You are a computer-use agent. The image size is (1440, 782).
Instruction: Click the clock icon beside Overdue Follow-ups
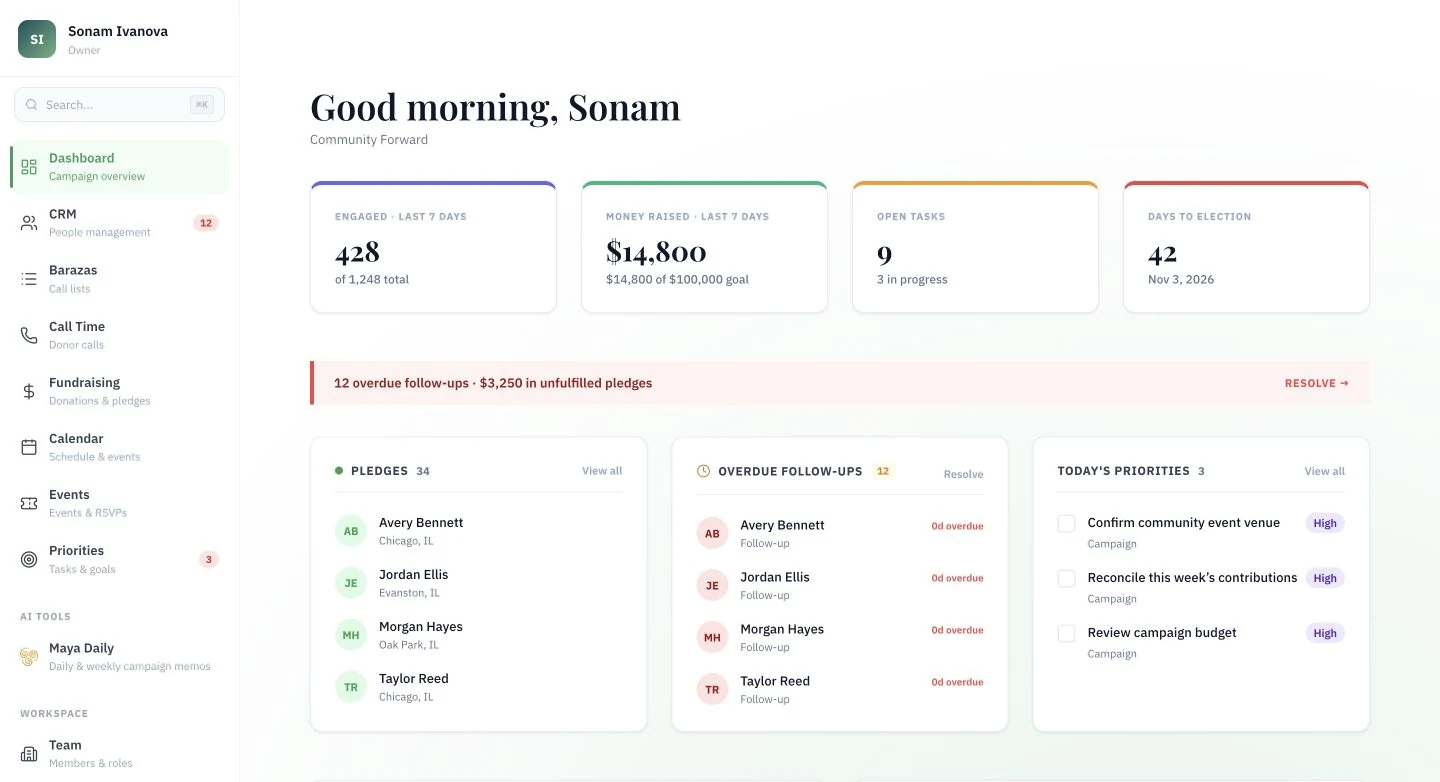pyautogui.click(x=703, y=471)
